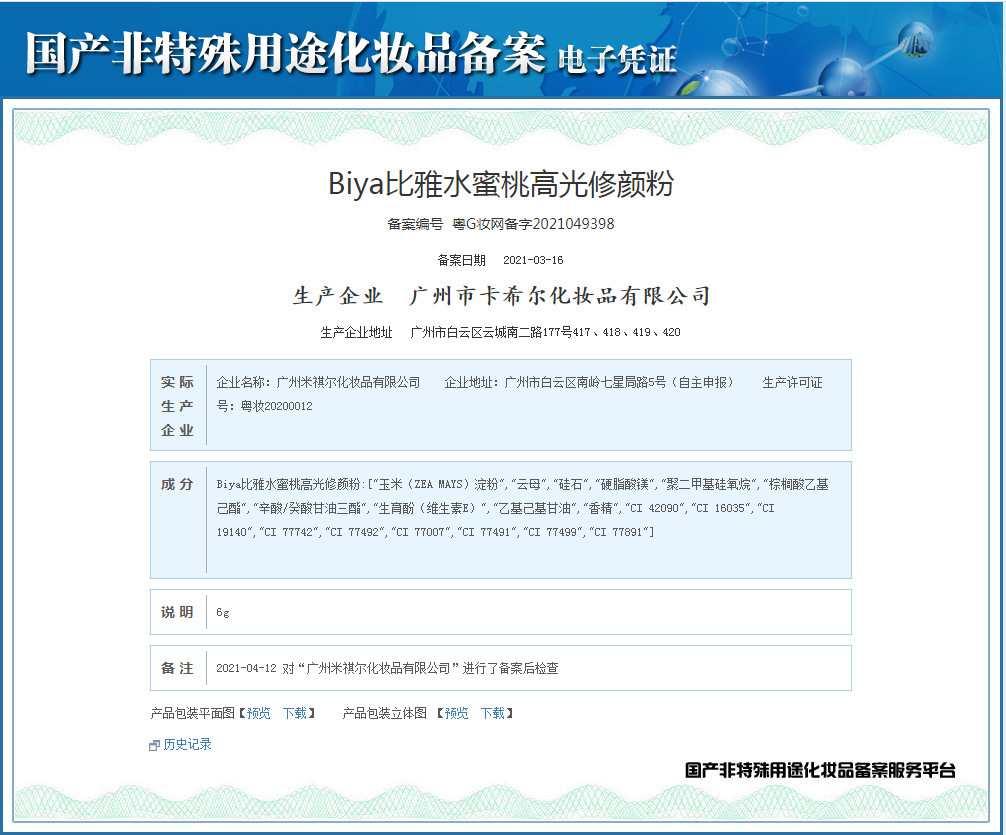This screenshot has height=835, width=1006.
Task: Click the 国产非特殊用途化妆品备案服务平台 footer text
Action: point(821,770)
